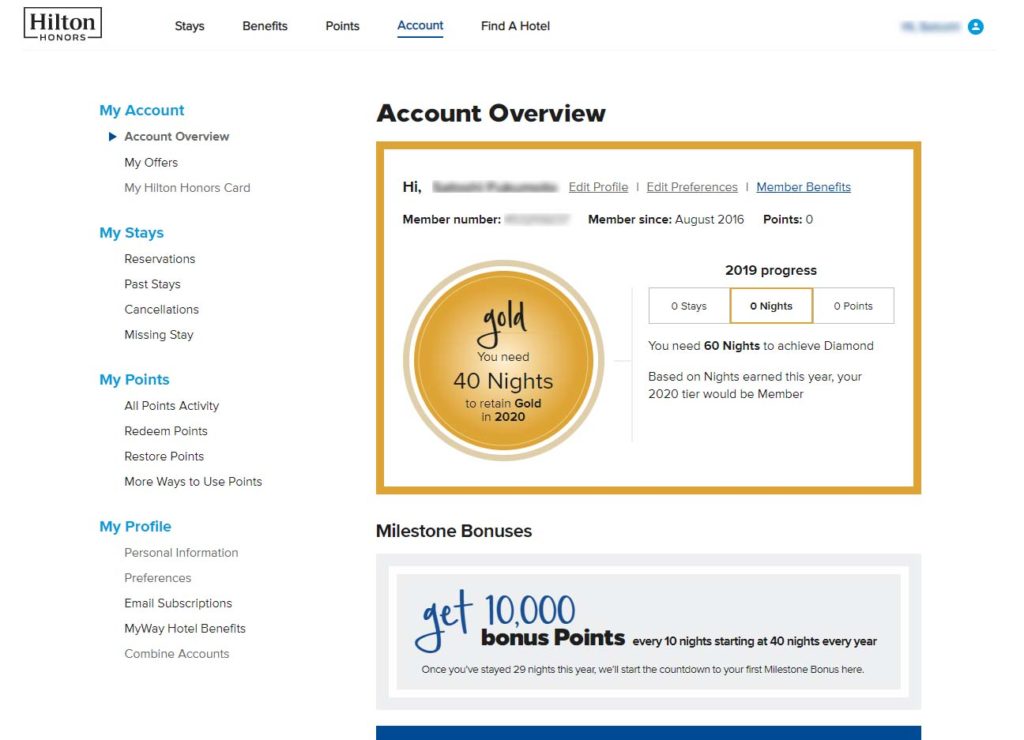
Task: Click the My Points section heading
Action: (134, 380)
